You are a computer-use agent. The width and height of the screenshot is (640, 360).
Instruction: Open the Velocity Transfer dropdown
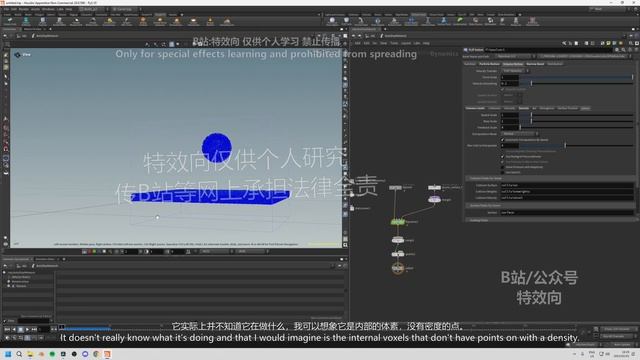click(x=516, y=71)
